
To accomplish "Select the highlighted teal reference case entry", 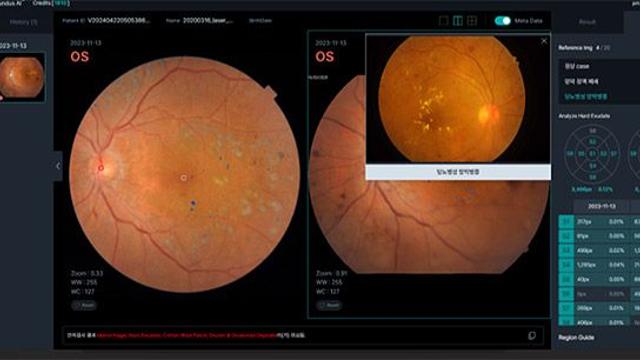I will click(x=586, y=97).
